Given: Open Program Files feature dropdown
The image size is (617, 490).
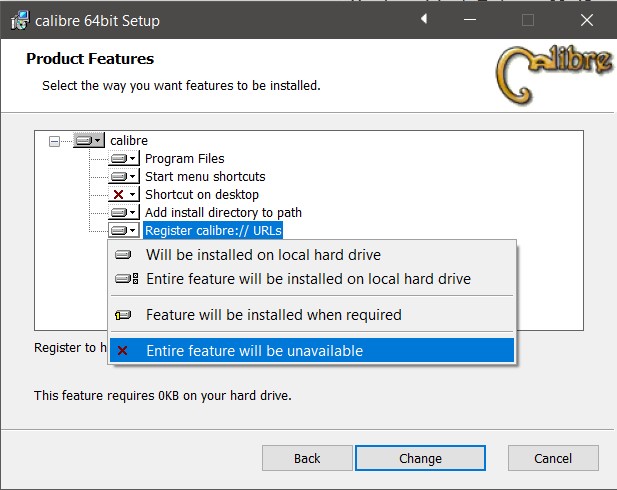Looking at the screenshot, I should (x=124, y=159).
